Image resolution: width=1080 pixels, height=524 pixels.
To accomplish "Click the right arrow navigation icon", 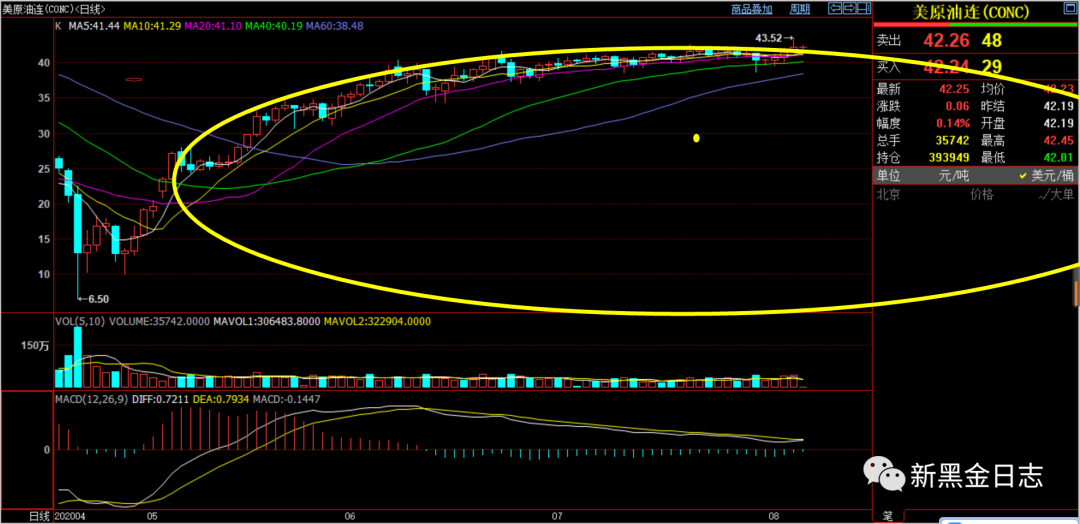I will (849, 8).
